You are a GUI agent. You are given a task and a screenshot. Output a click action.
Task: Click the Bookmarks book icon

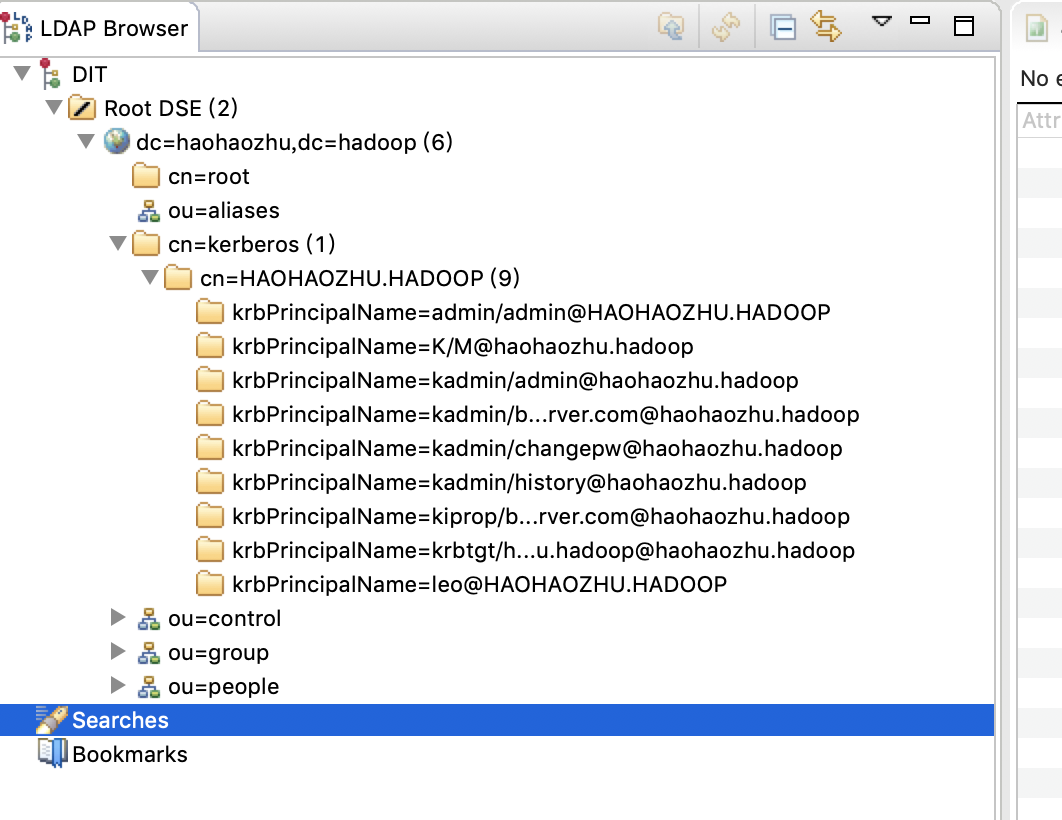click(x=48, y=753)
